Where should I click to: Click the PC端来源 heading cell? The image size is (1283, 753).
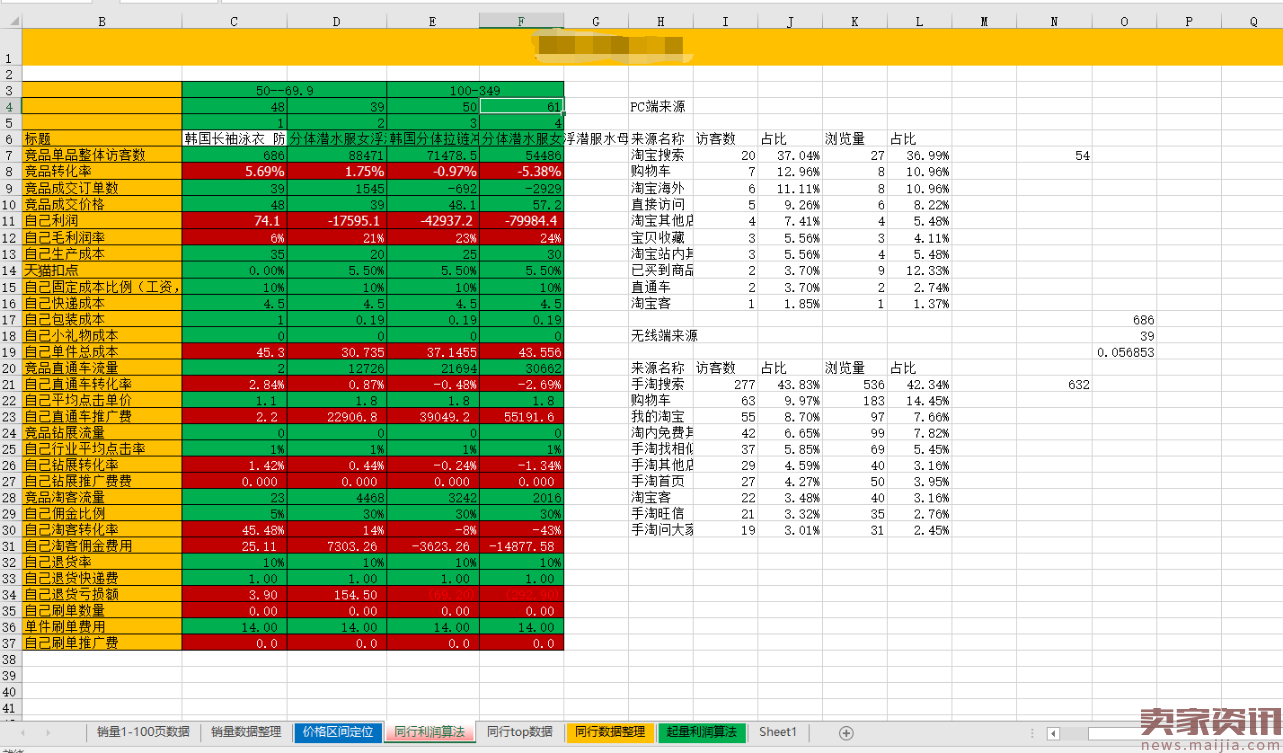click(x=661, y=106)
